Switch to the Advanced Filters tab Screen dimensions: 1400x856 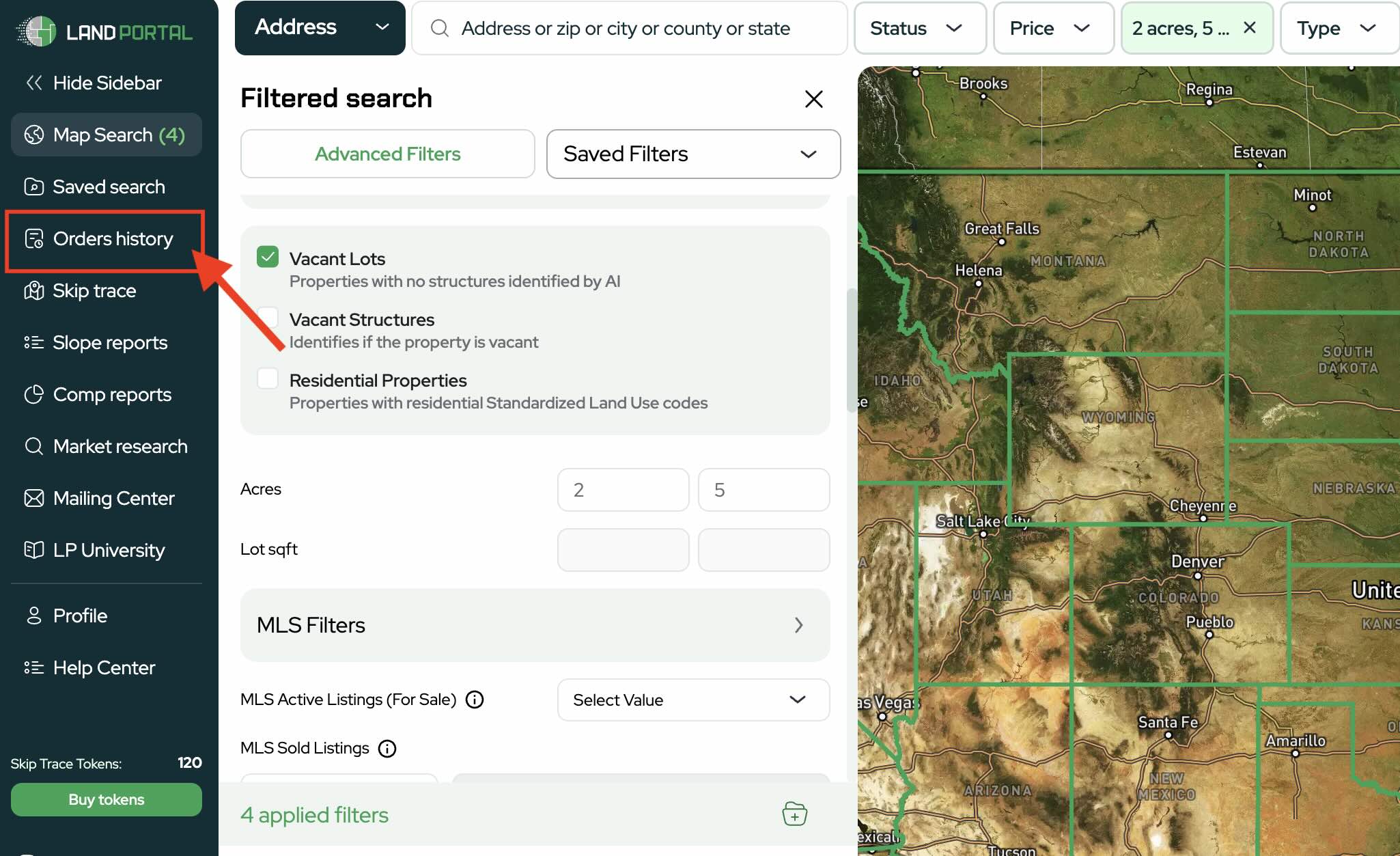click(x=387, y=154)
